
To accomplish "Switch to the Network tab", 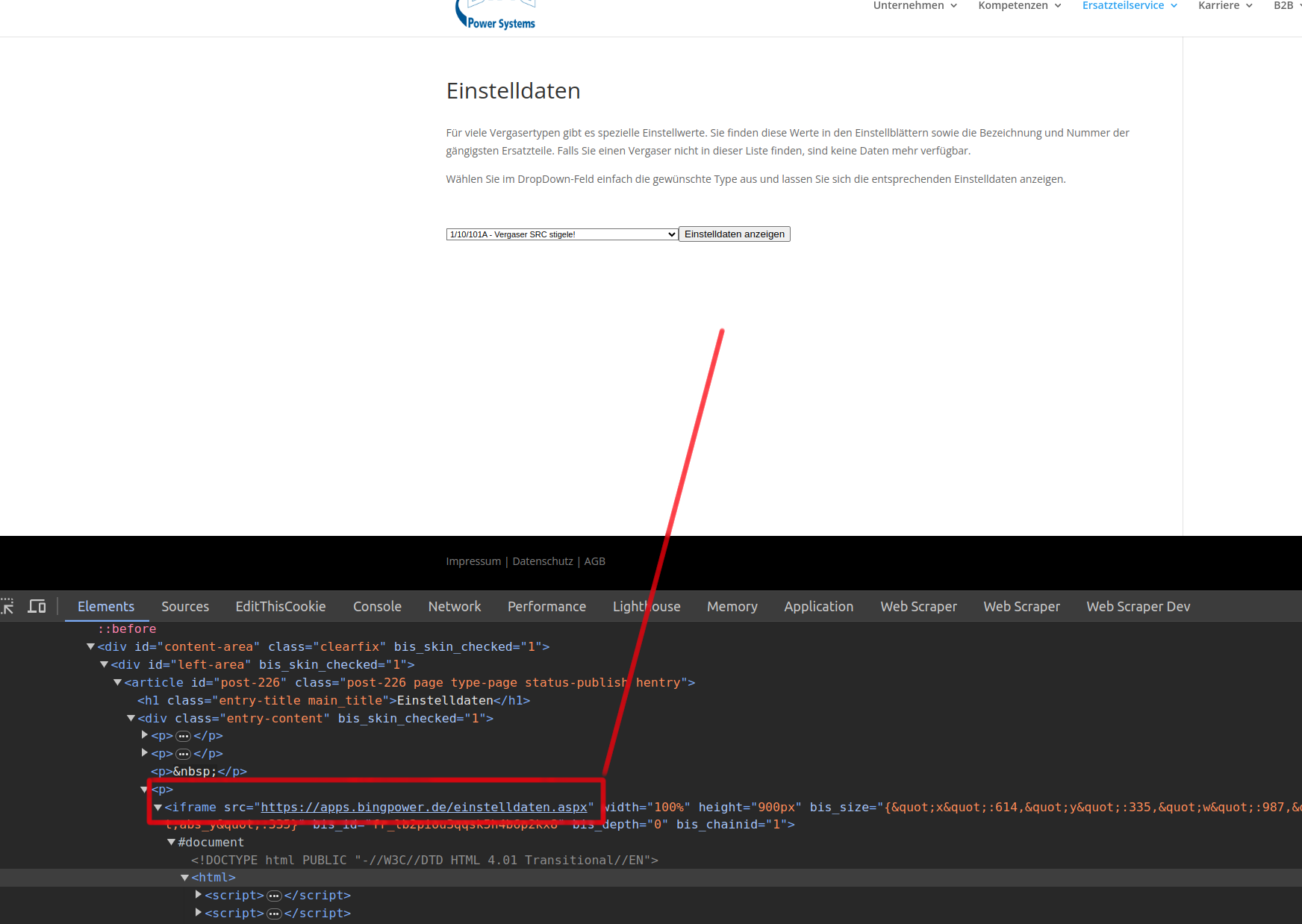I will (x=454, y=607).
